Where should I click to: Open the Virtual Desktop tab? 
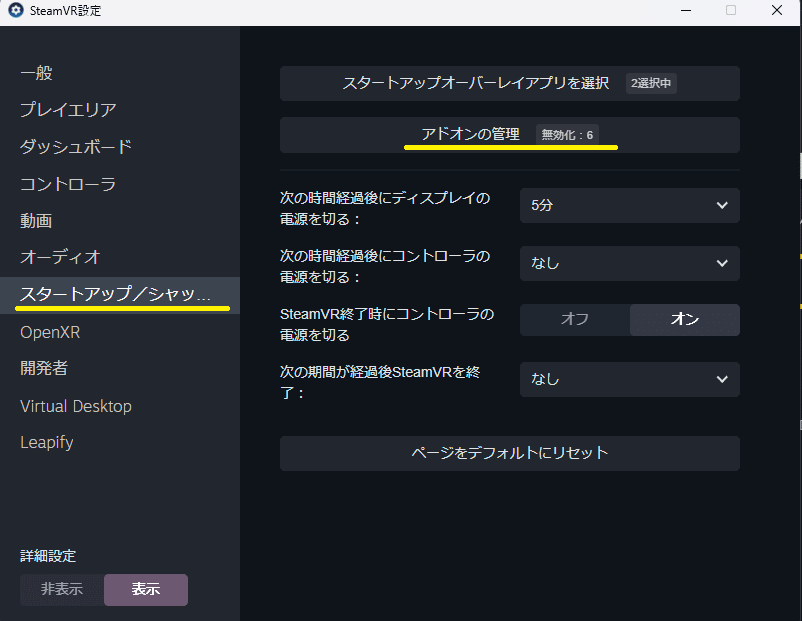[x=76, y=406]
